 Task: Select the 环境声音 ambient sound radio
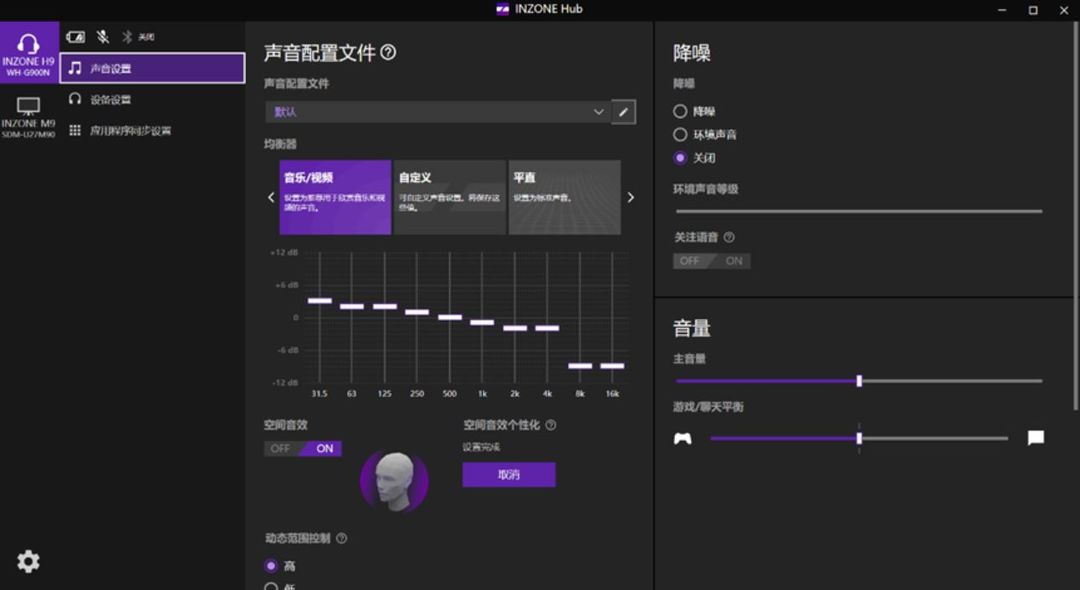coord(680,134)
